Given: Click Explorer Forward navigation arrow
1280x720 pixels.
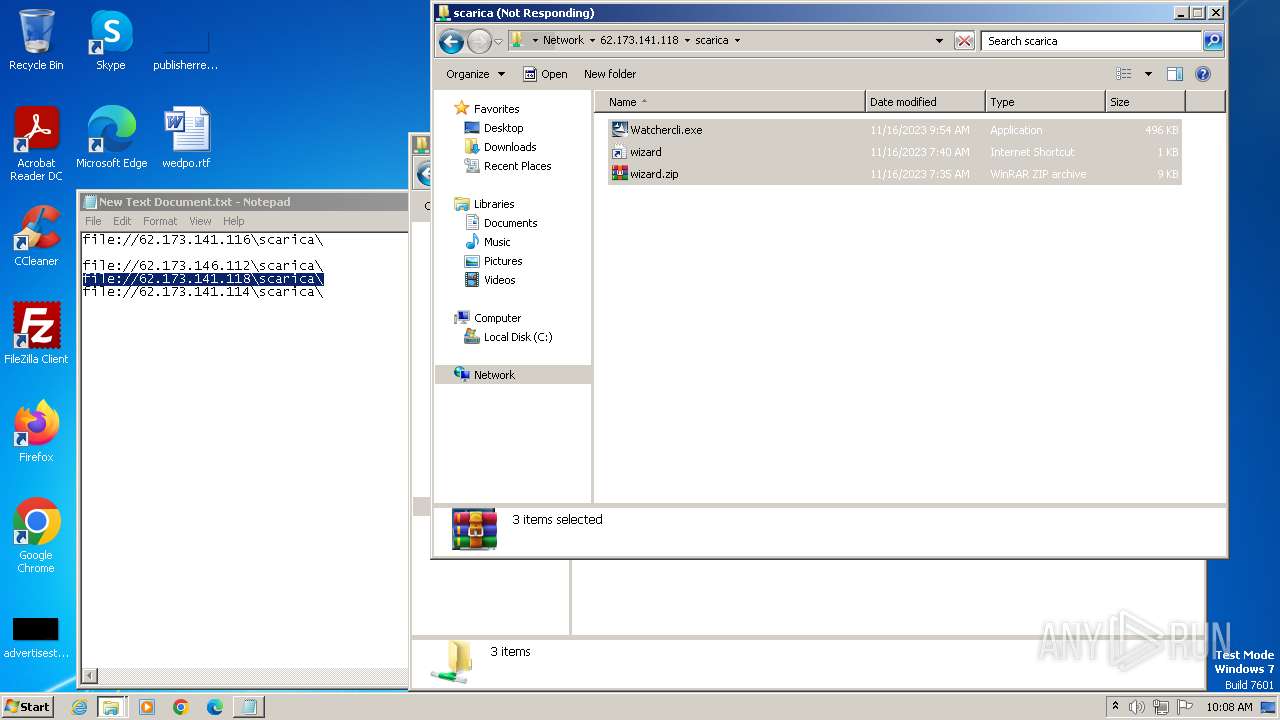Looking at the screenshot, I should click(x=479, y=41).
